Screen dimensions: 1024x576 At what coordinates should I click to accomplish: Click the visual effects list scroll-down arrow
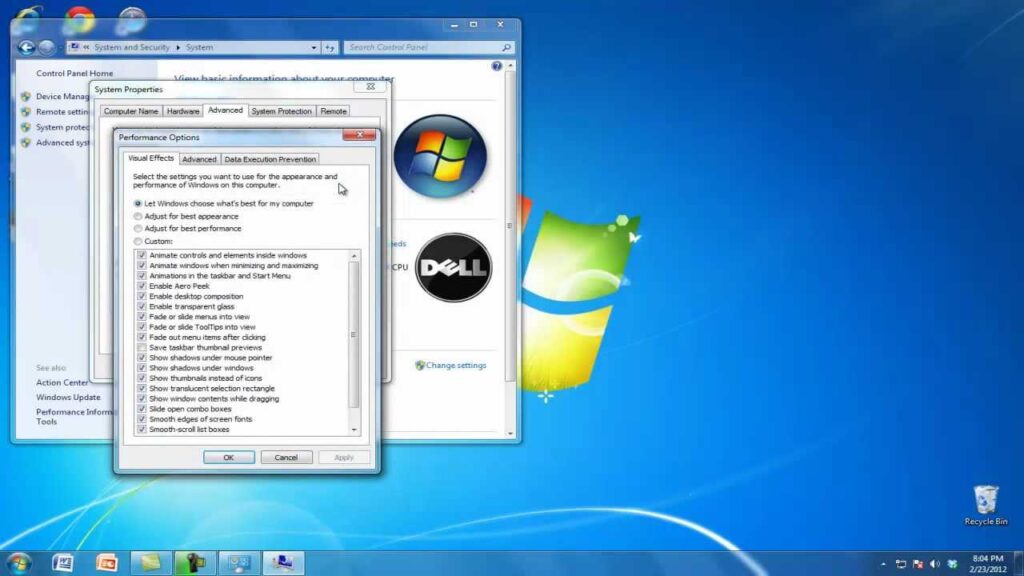(x=354, y=430)
